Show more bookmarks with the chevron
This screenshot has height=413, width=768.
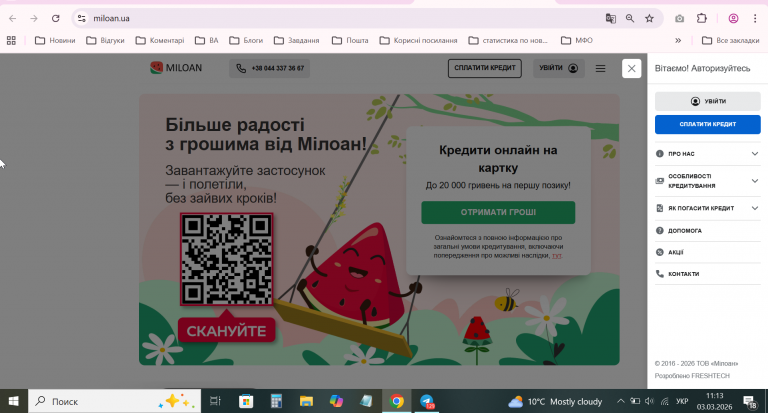pyautogui.click(x=678, y=41)
